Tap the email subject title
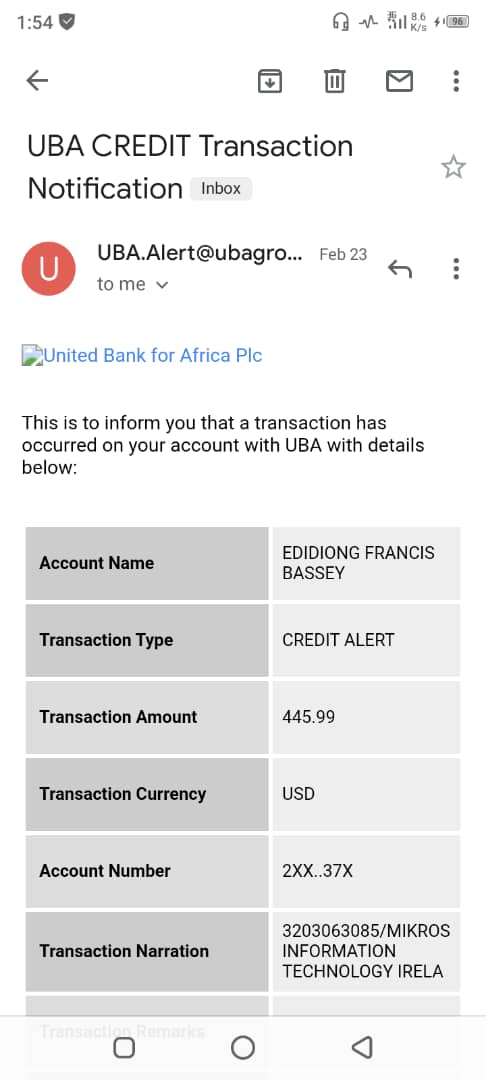486x1080 pixels. (x=190, y=167)
